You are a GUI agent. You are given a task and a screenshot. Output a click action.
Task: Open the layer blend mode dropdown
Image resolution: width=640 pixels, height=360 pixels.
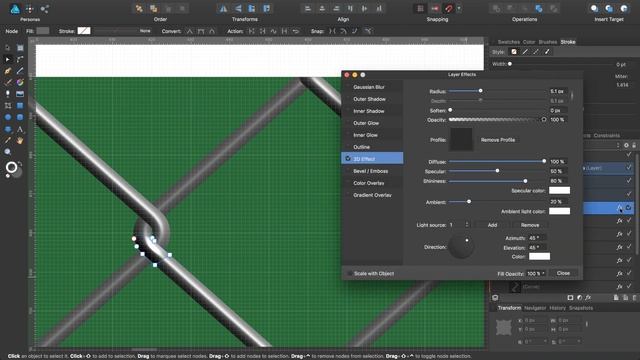click(x=618, y=145)
